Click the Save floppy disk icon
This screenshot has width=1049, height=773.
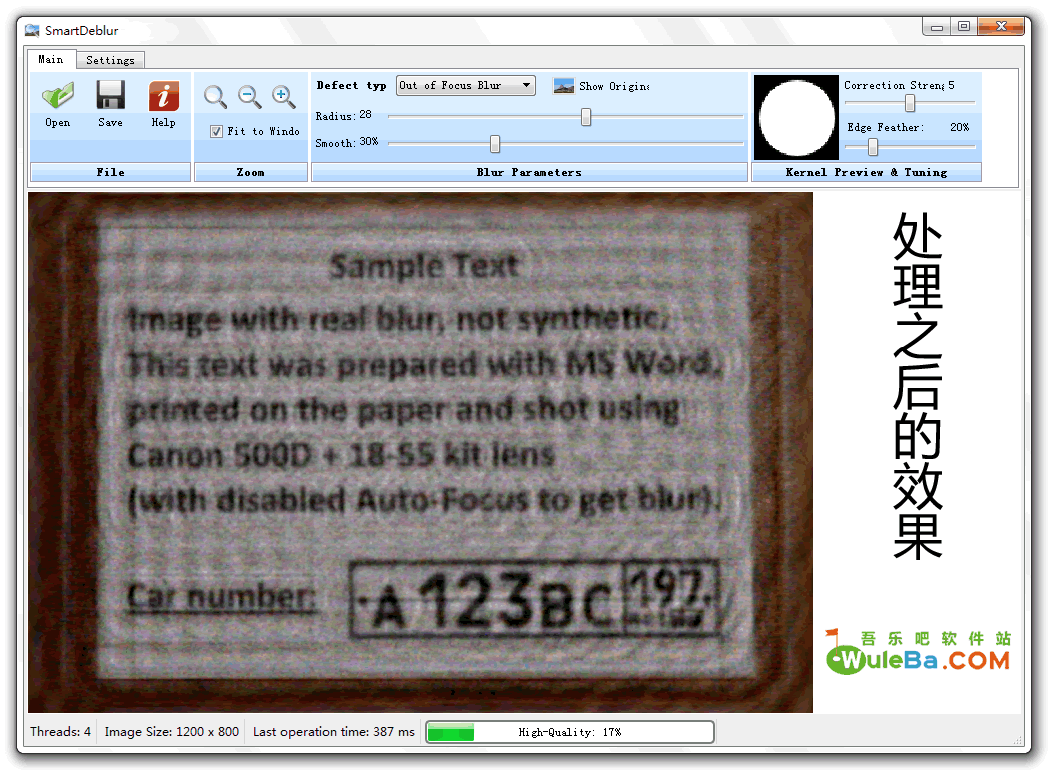click(110, 97)
